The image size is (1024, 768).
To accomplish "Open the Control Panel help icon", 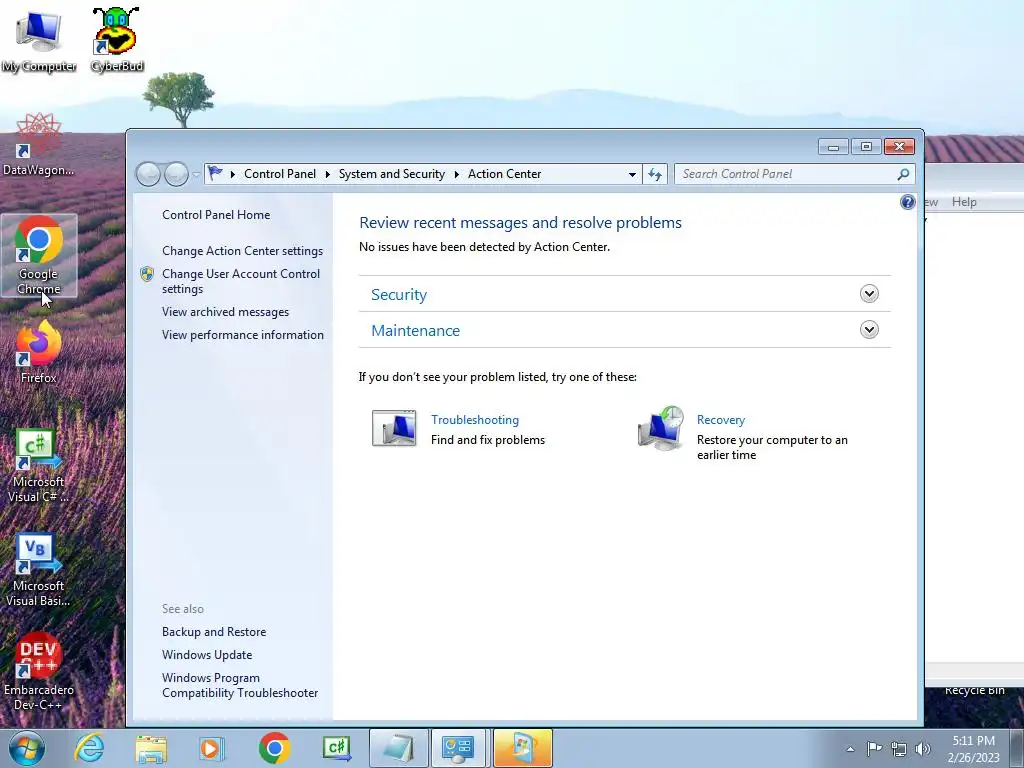I will pyautogui.click(x=908, y=202).
